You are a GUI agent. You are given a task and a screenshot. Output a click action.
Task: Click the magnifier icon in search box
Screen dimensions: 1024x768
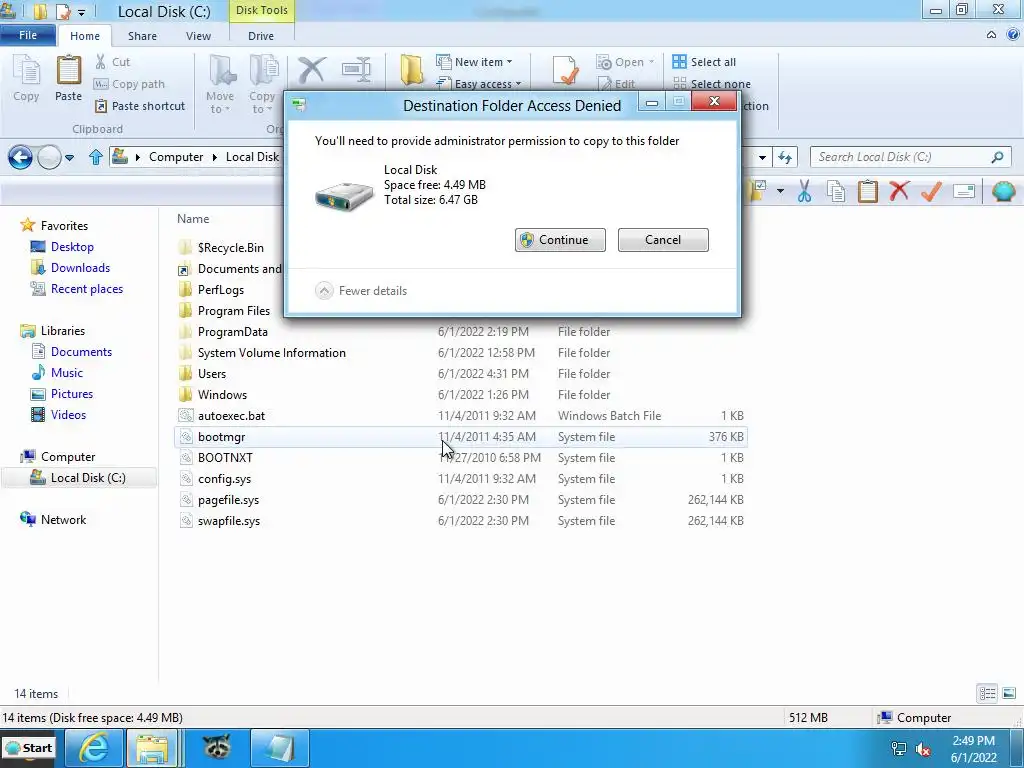click(997, 157)
